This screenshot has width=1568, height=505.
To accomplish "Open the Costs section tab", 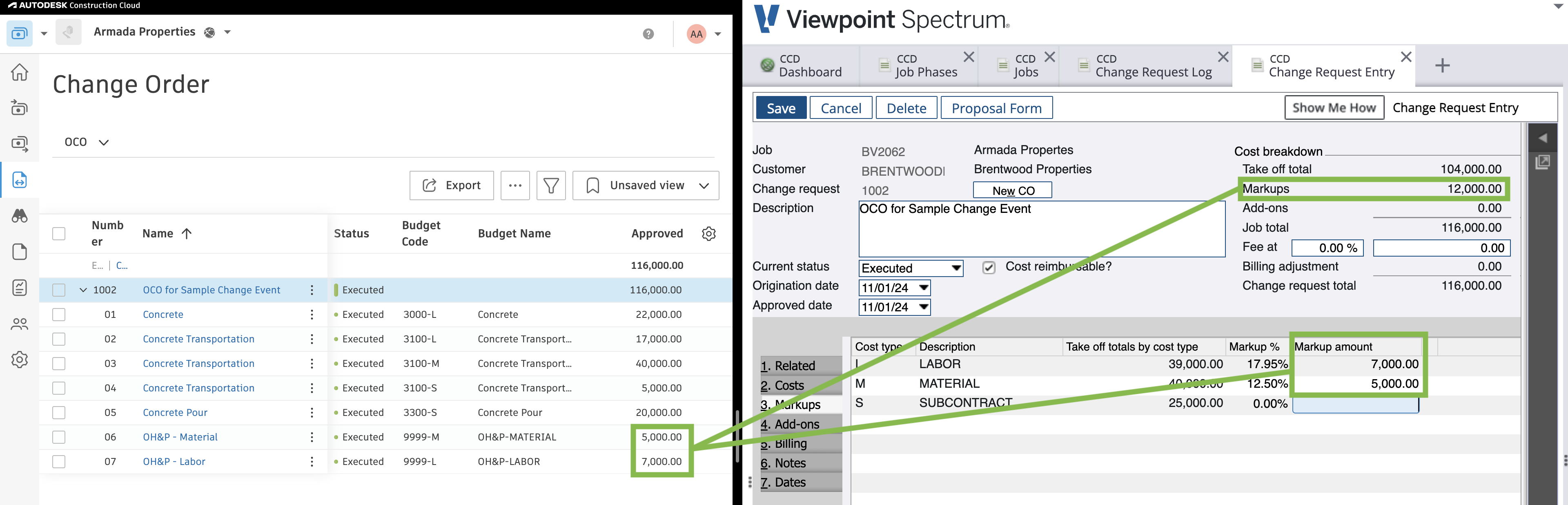I will click(x=800, y=385).
